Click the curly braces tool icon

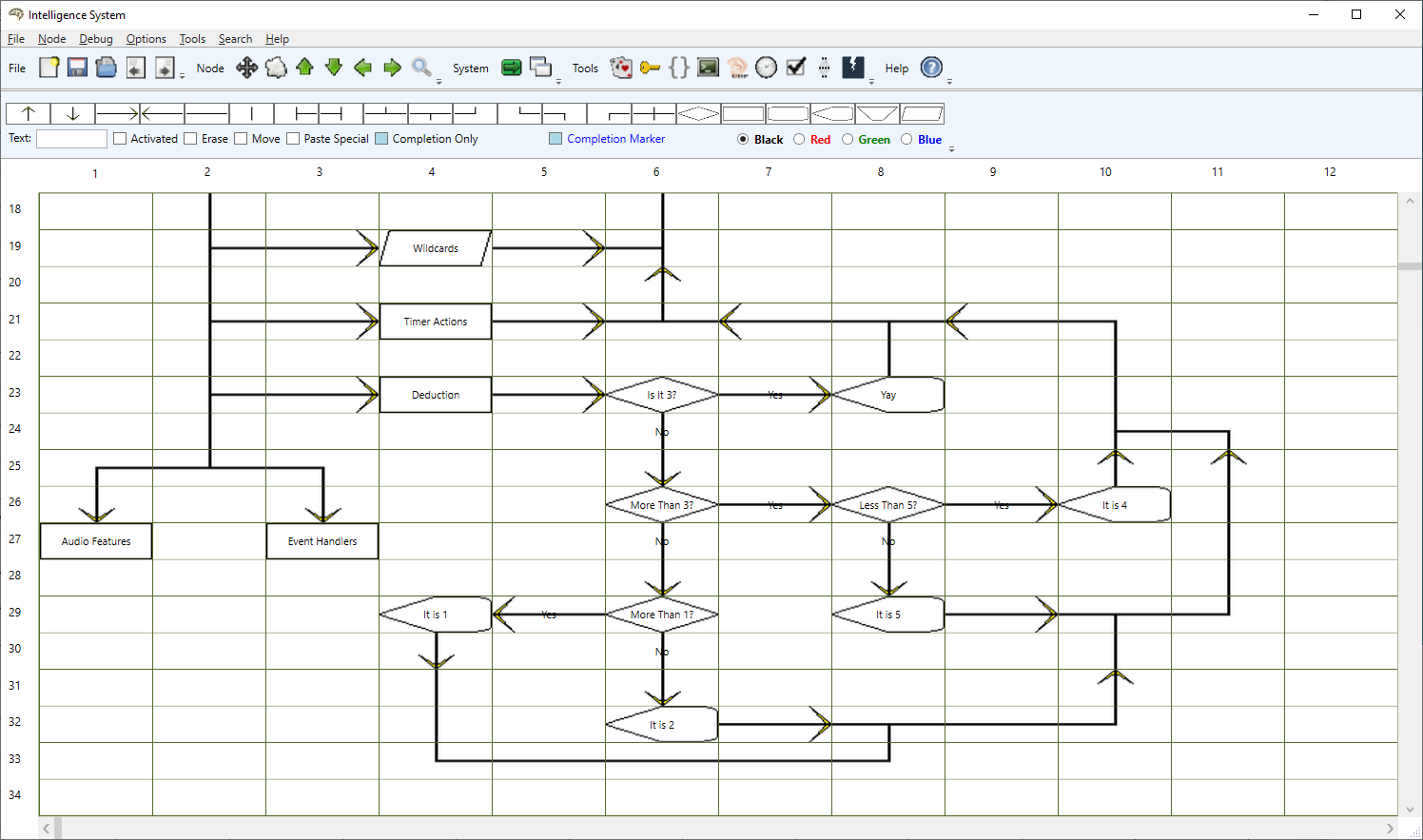(x=679, y=68)
